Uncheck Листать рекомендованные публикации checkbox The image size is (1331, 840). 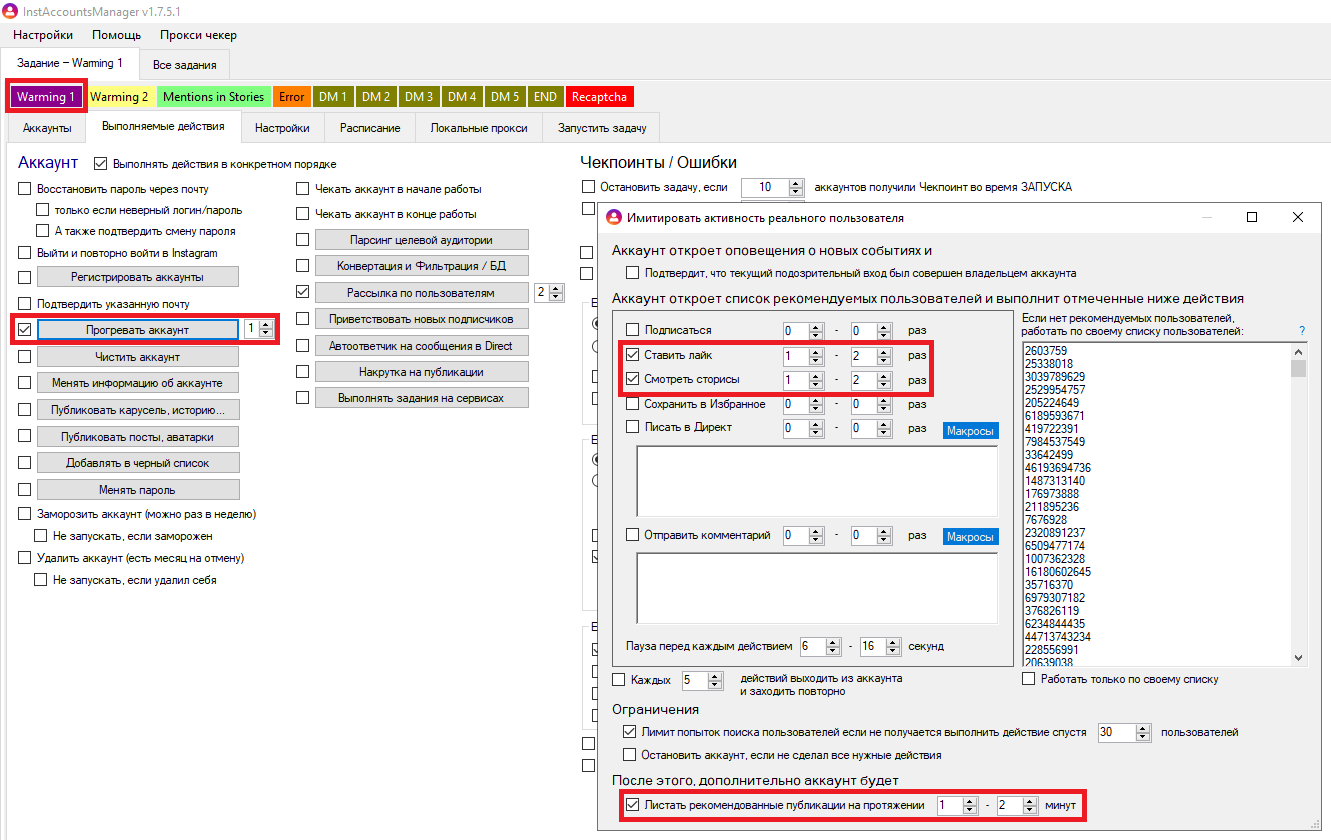click(631, 805)
